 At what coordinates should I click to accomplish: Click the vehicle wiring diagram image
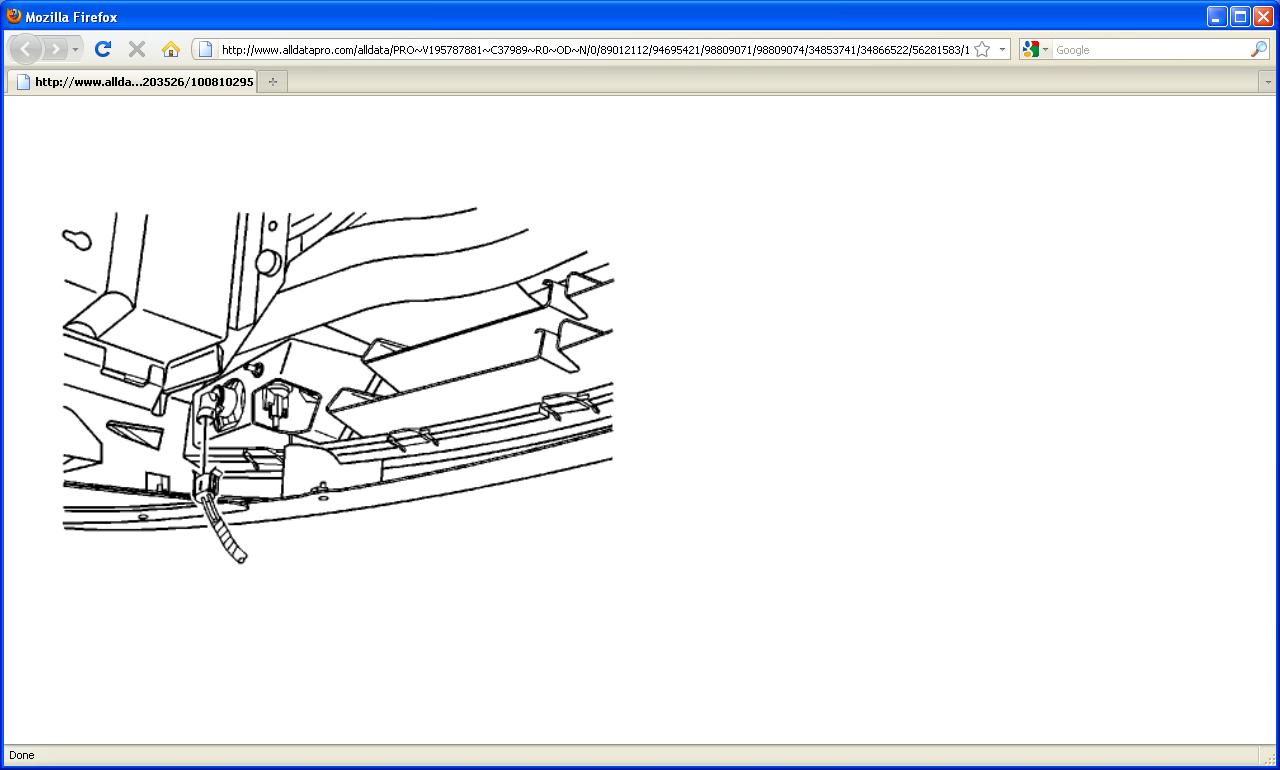coord(338,386)
